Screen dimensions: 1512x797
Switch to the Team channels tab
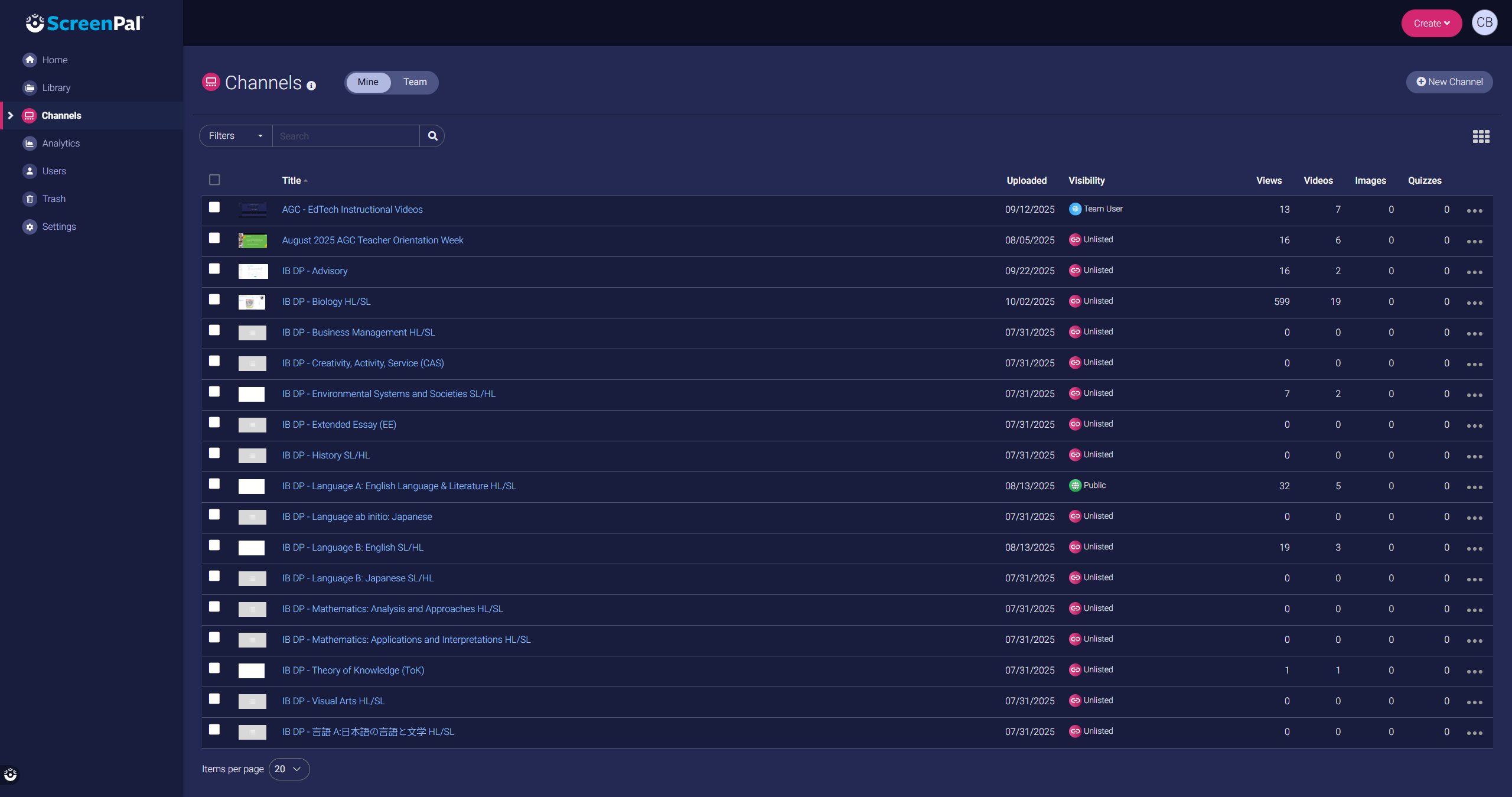point(415,82)
